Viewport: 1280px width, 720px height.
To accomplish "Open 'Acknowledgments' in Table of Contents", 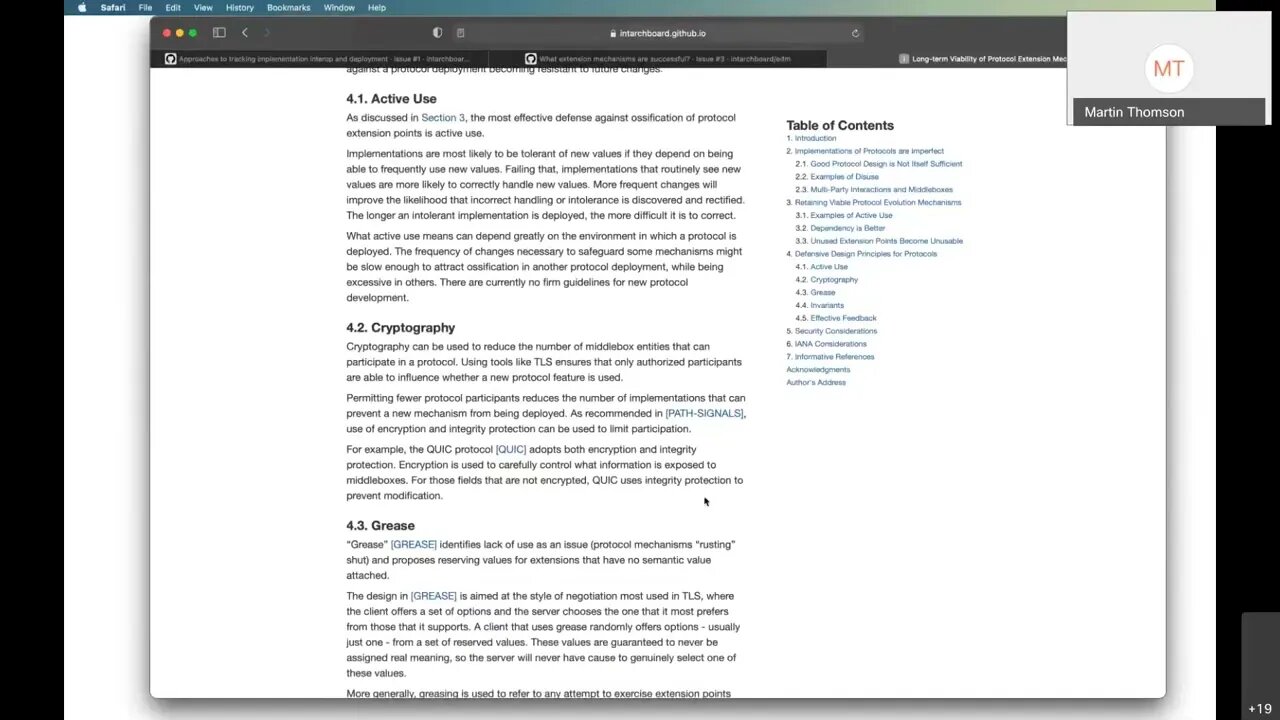I will tap(818, 370).
